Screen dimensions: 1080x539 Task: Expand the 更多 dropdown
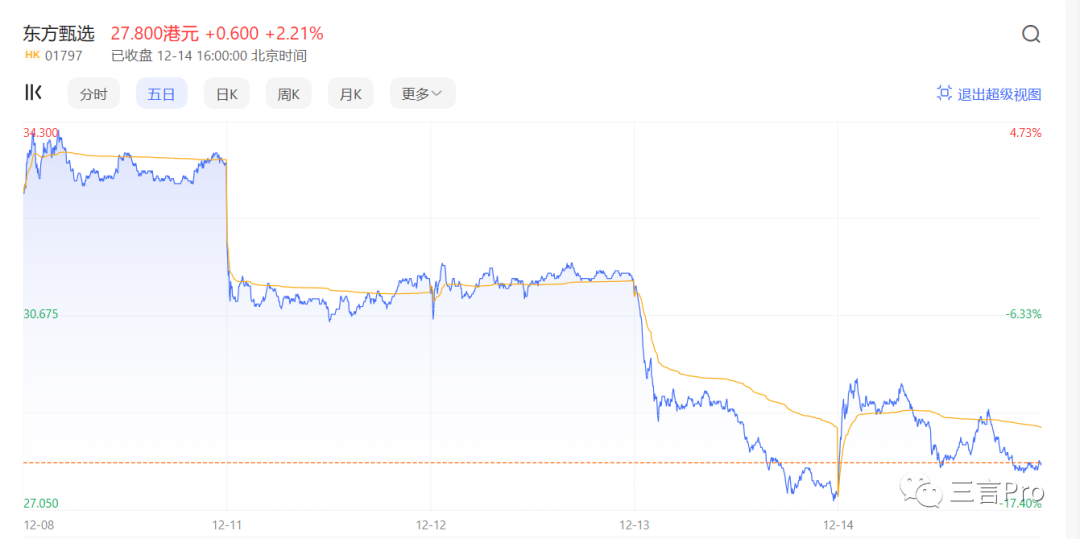click(x=422, y=94)
